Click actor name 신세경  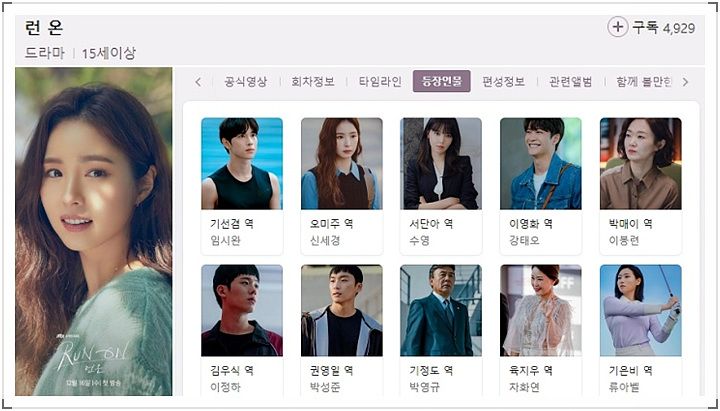[325, 241]
